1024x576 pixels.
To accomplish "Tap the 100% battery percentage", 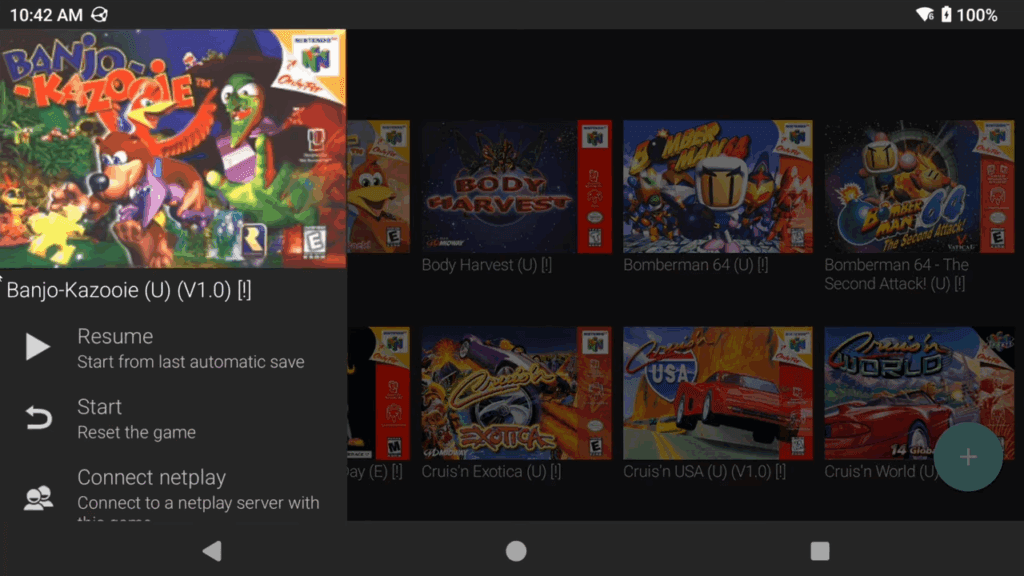I will click(977, 14).
